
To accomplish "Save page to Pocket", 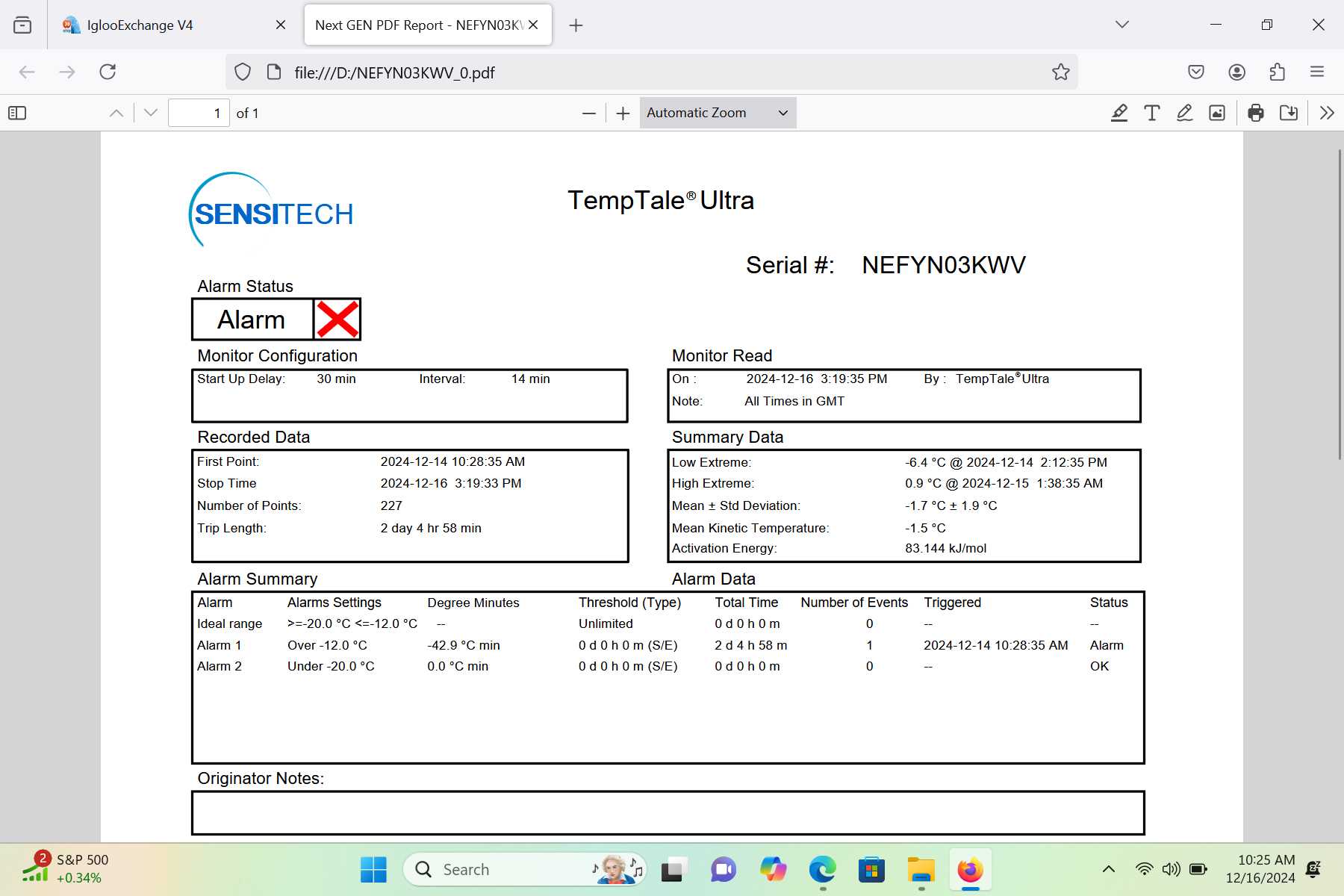I will coord(1196,72).
